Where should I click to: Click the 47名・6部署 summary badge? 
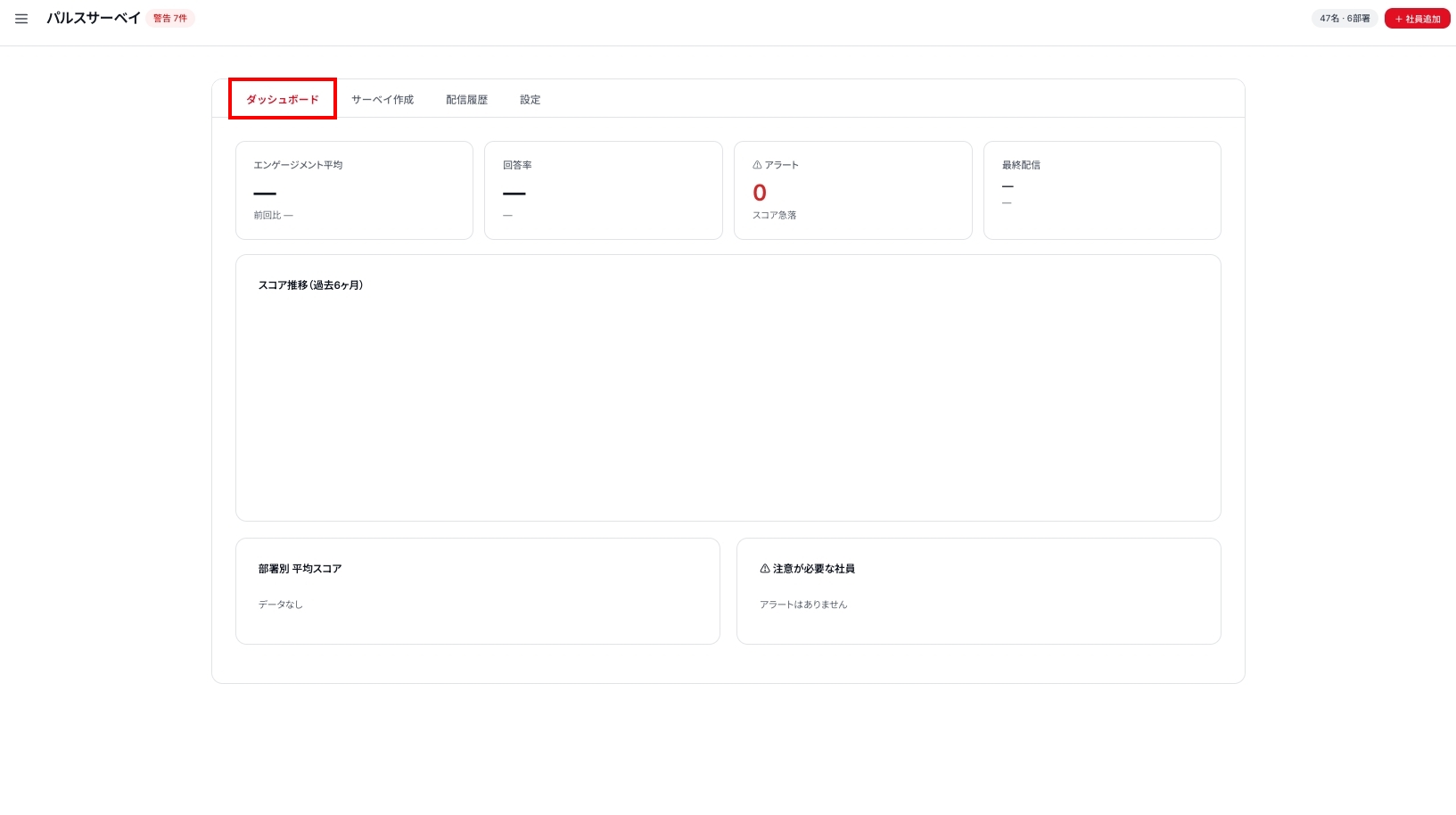click(x=1345, y=19)
